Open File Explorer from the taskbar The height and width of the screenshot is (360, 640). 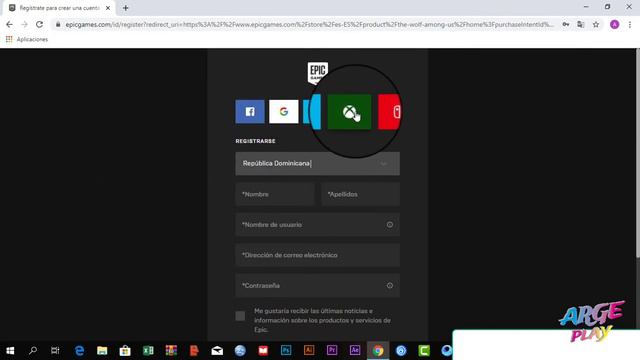click(x=102, y=350)
